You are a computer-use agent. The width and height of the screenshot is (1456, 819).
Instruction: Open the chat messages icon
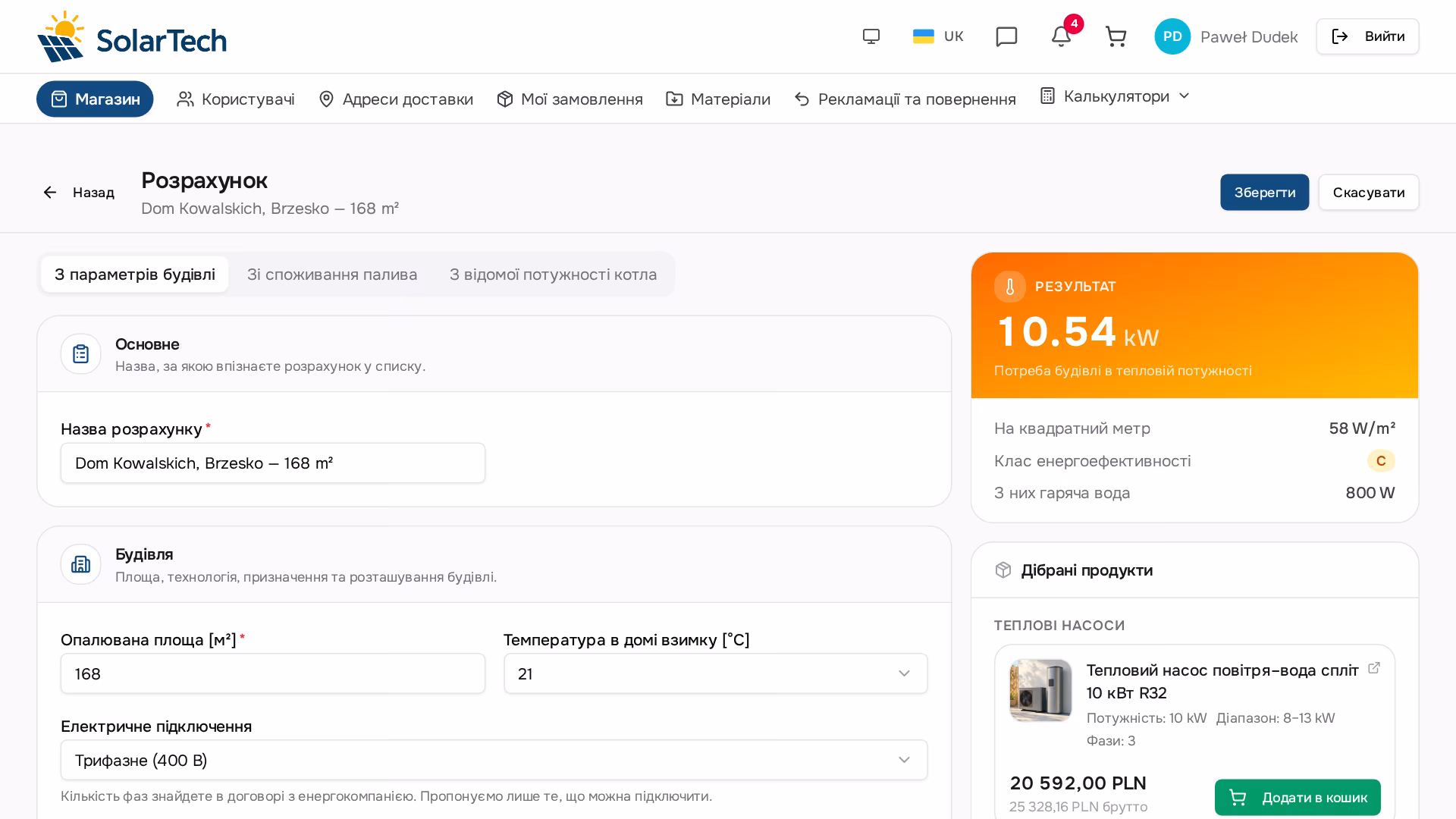point(1006,36)
